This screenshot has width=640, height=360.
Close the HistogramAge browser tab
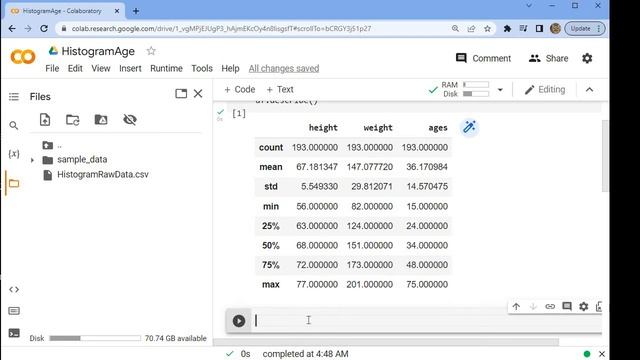[x=117, y=11]
